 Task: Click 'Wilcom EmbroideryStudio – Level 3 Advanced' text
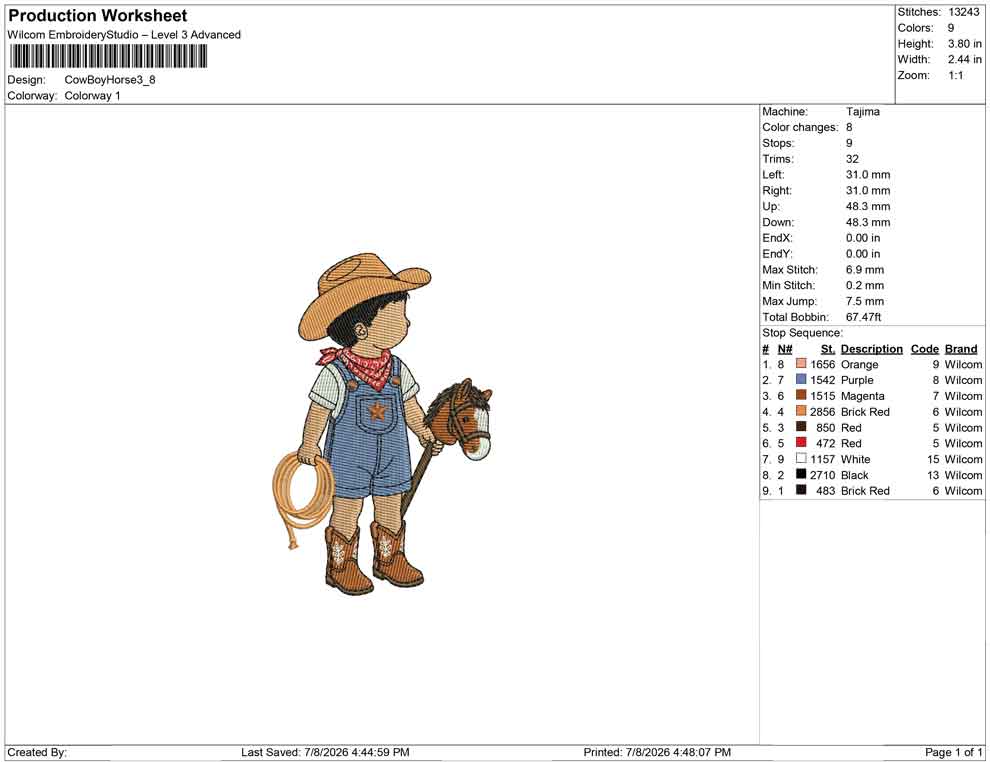[124, 35]
